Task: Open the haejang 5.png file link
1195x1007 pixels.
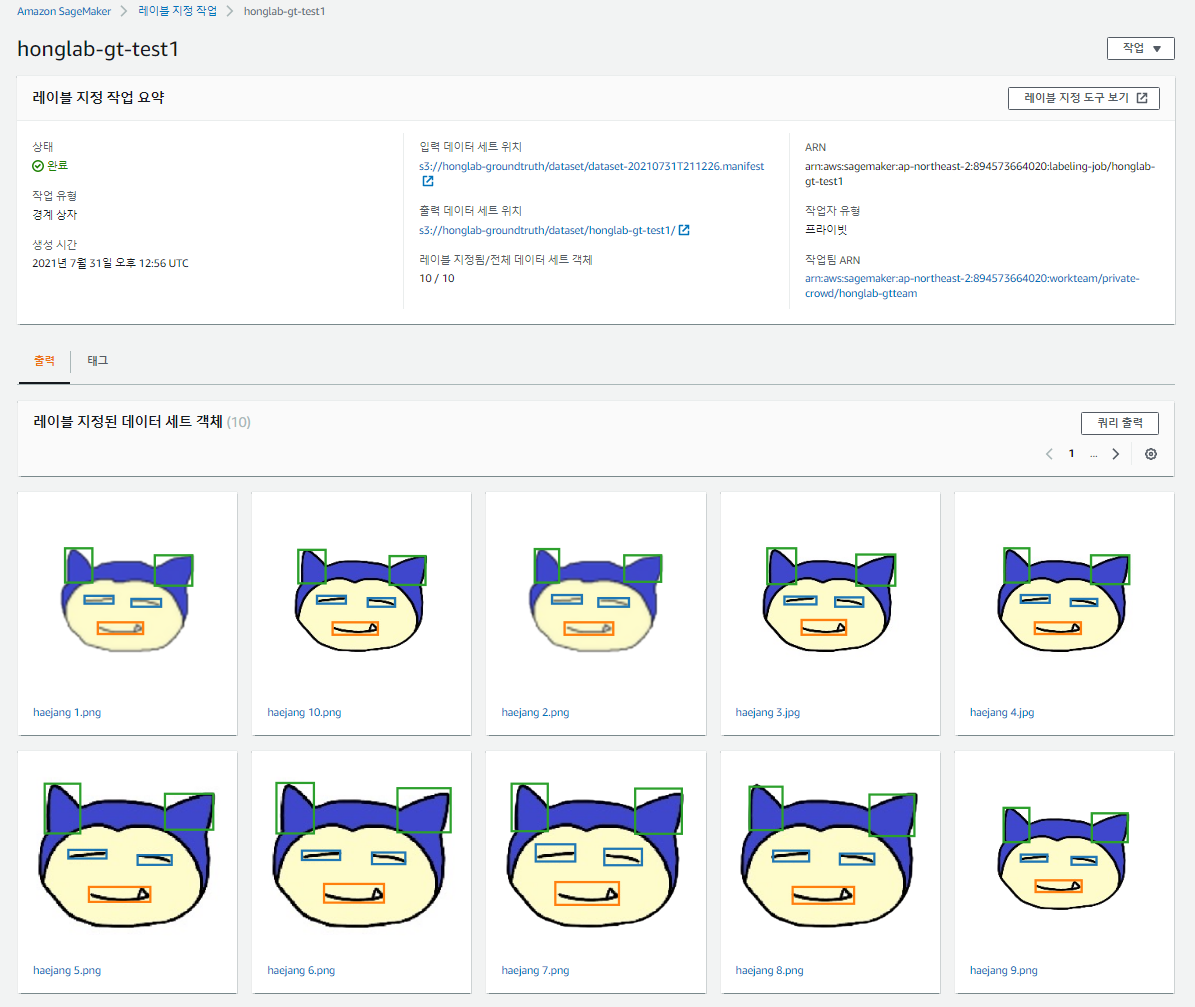Action: point(67,970)
